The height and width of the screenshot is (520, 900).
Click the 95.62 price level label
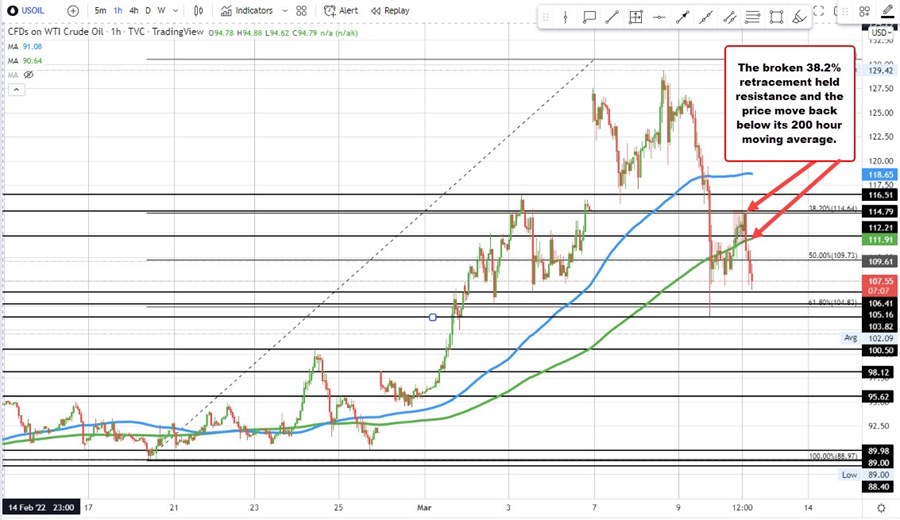pyautogui.click(x=880, y=397)
